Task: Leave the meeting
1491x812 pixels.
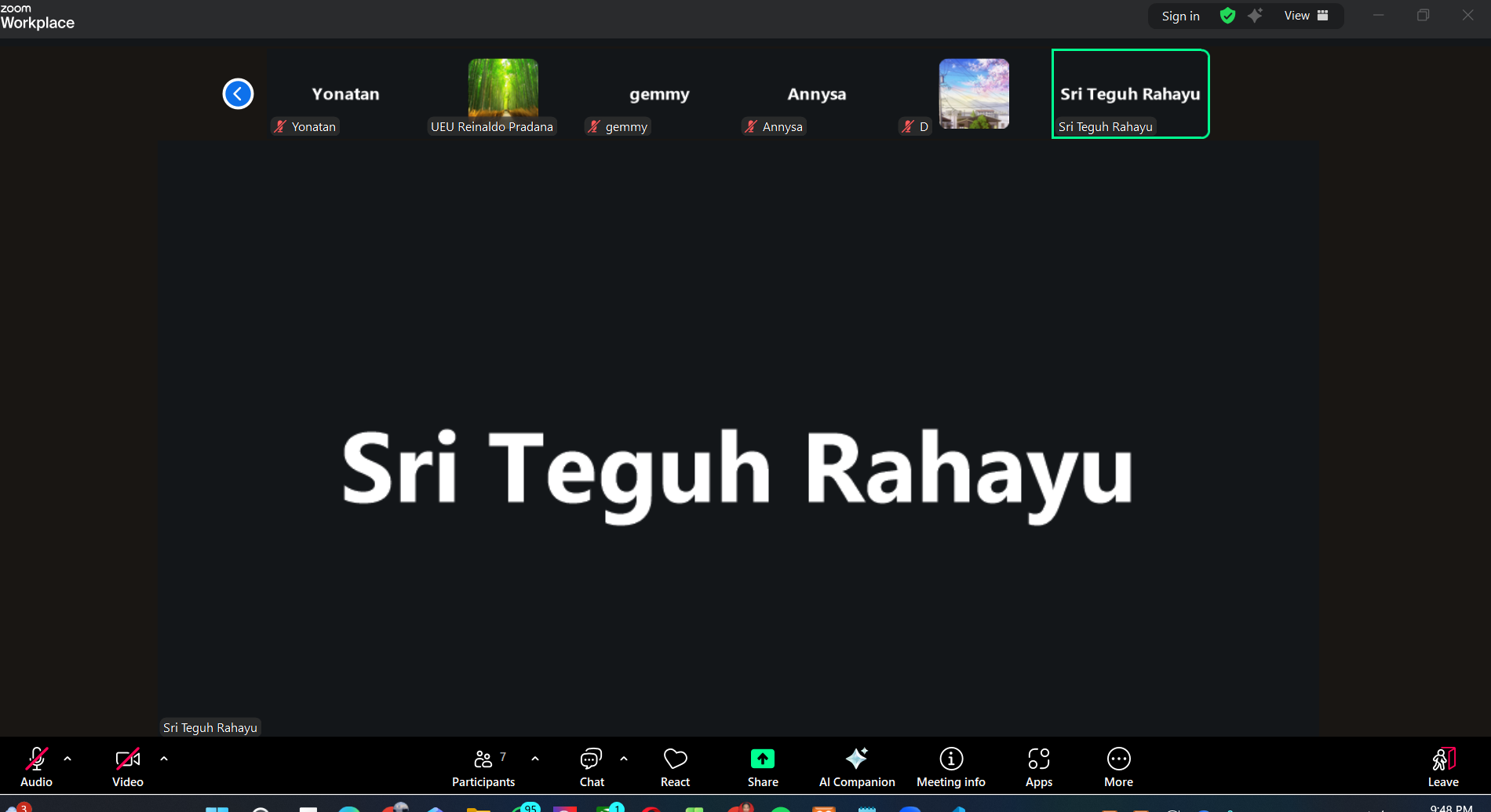Action: pos(1442,766)
